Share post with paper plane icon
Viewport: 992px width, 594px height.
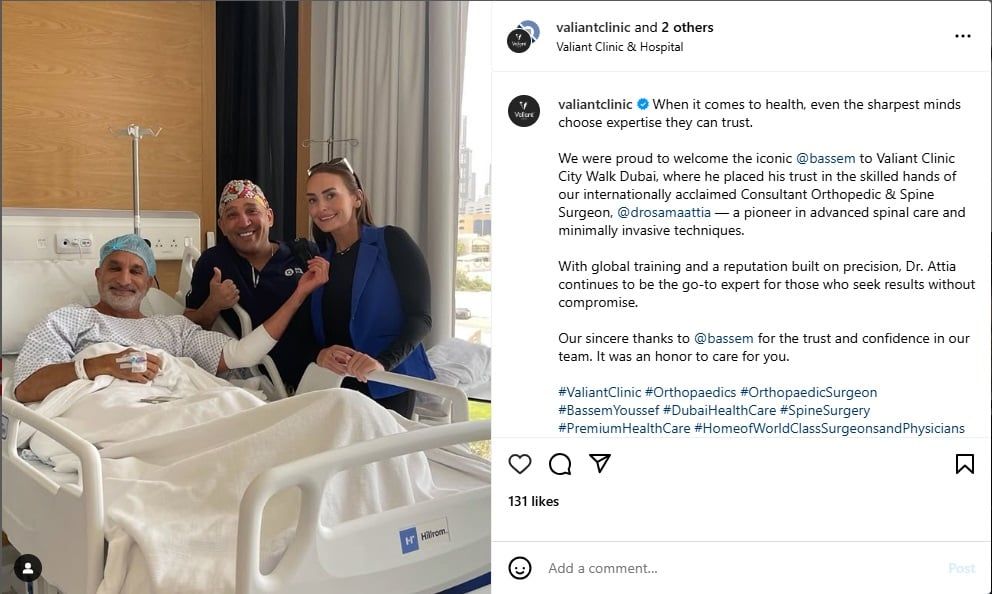coord(599,464)
